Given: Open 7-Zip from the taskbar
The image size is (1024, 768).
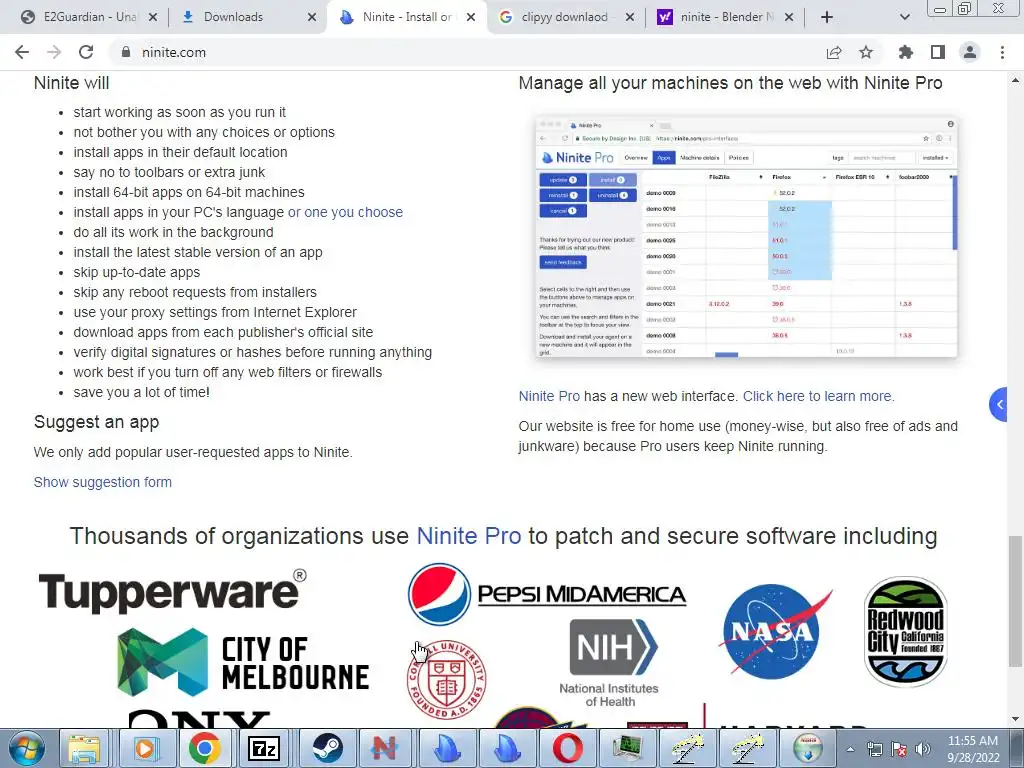Looking at the screenshot, I should [264, 748].
